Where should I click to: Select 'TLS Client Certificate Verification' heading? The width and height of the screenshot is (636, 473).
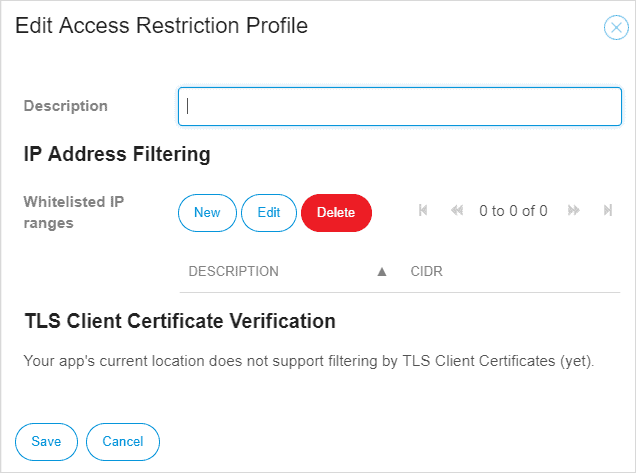pyautogui.click(x=179, y=321)
